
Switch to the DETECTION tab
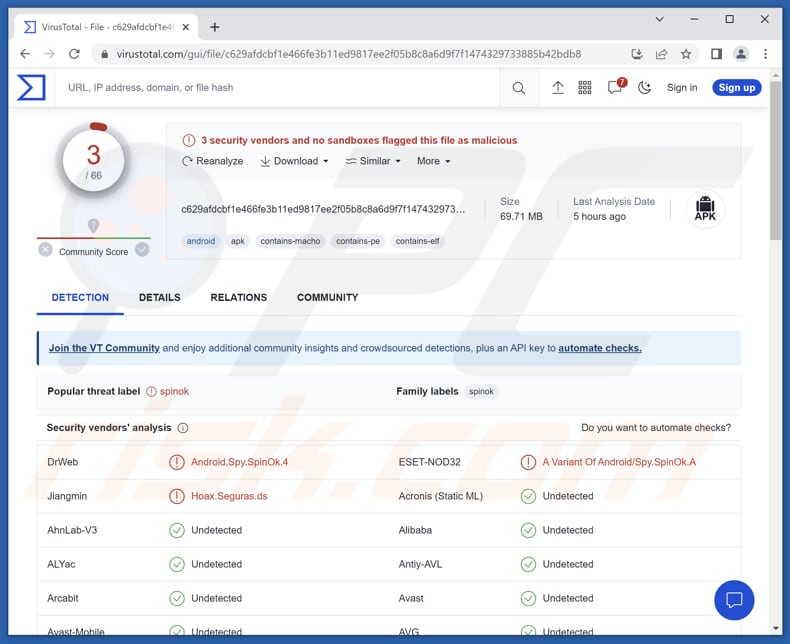point(80,298)
